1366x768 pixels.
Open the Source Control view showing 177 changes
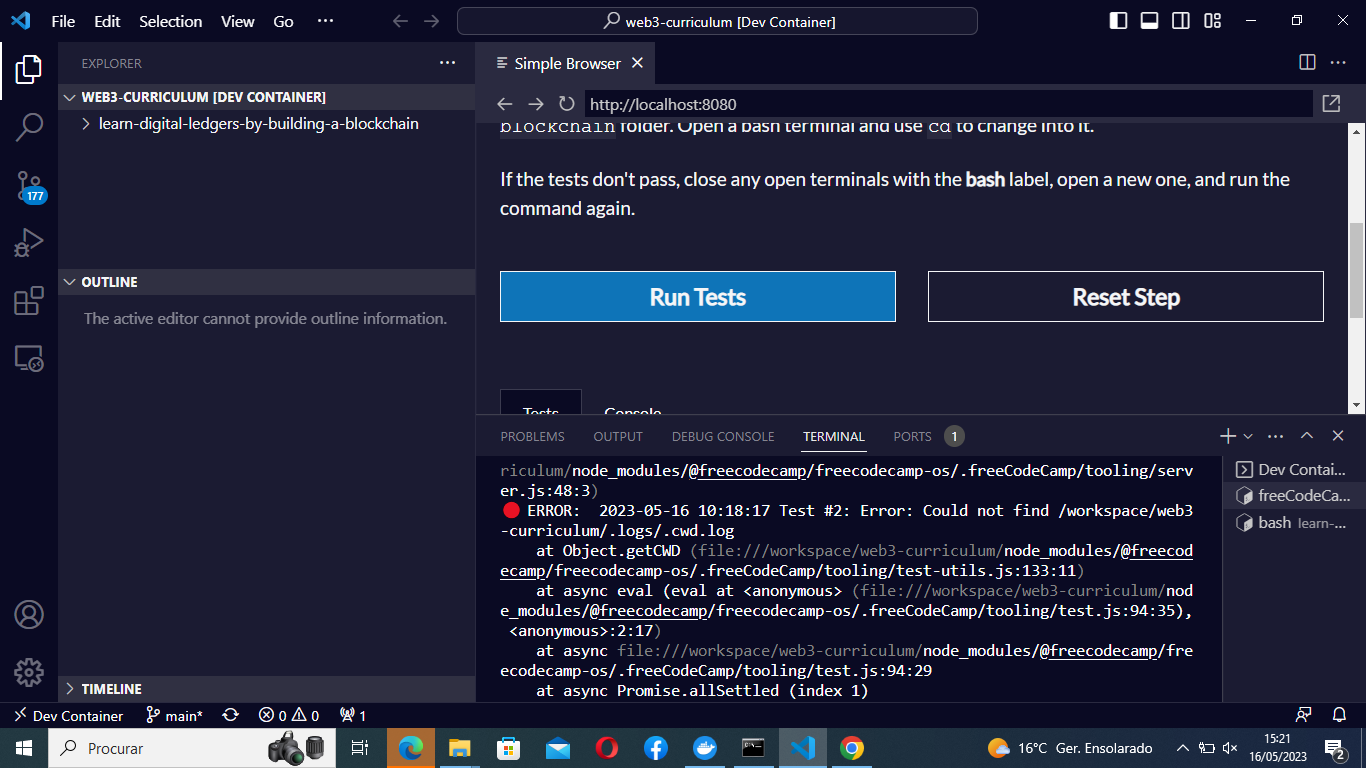(29, 184)
